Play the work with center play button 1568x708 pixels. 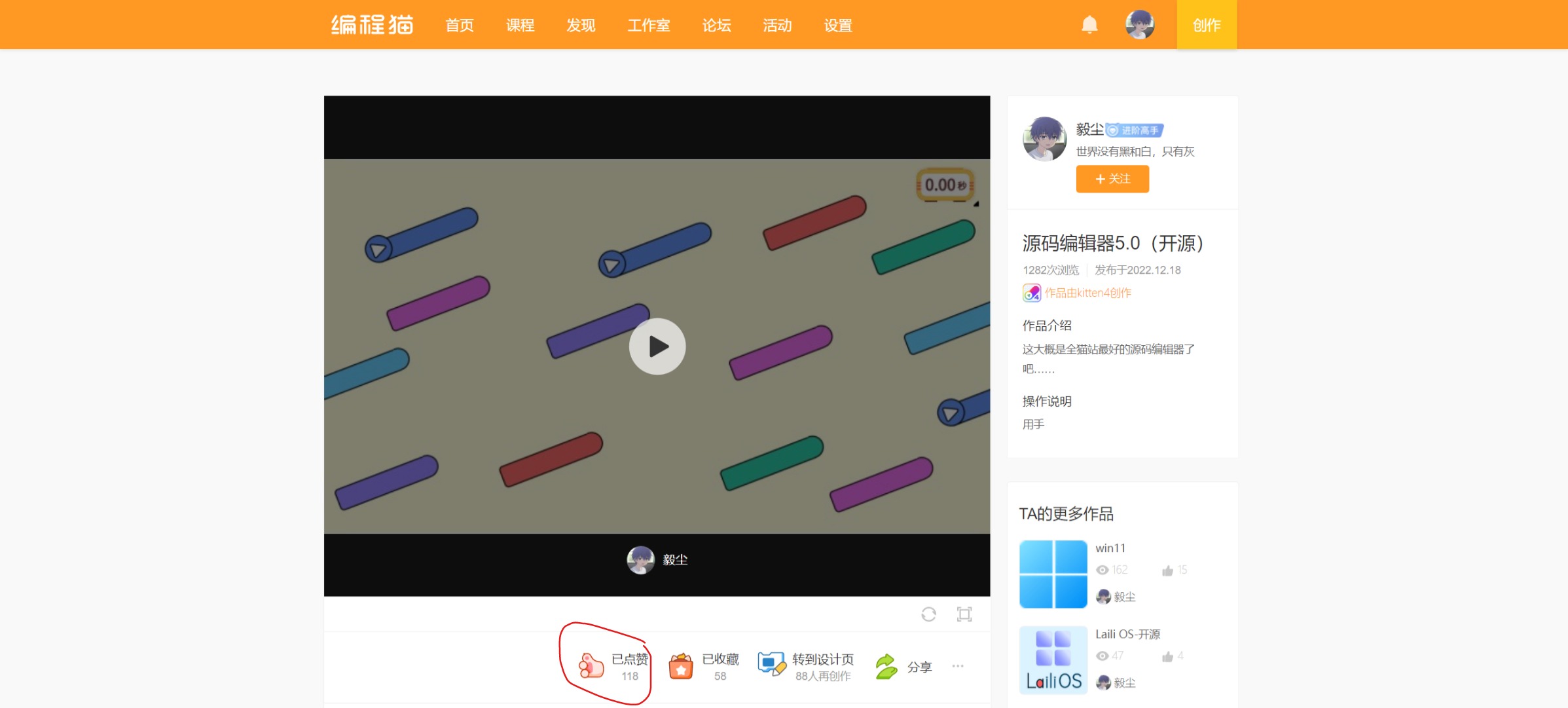click(657, 346)
